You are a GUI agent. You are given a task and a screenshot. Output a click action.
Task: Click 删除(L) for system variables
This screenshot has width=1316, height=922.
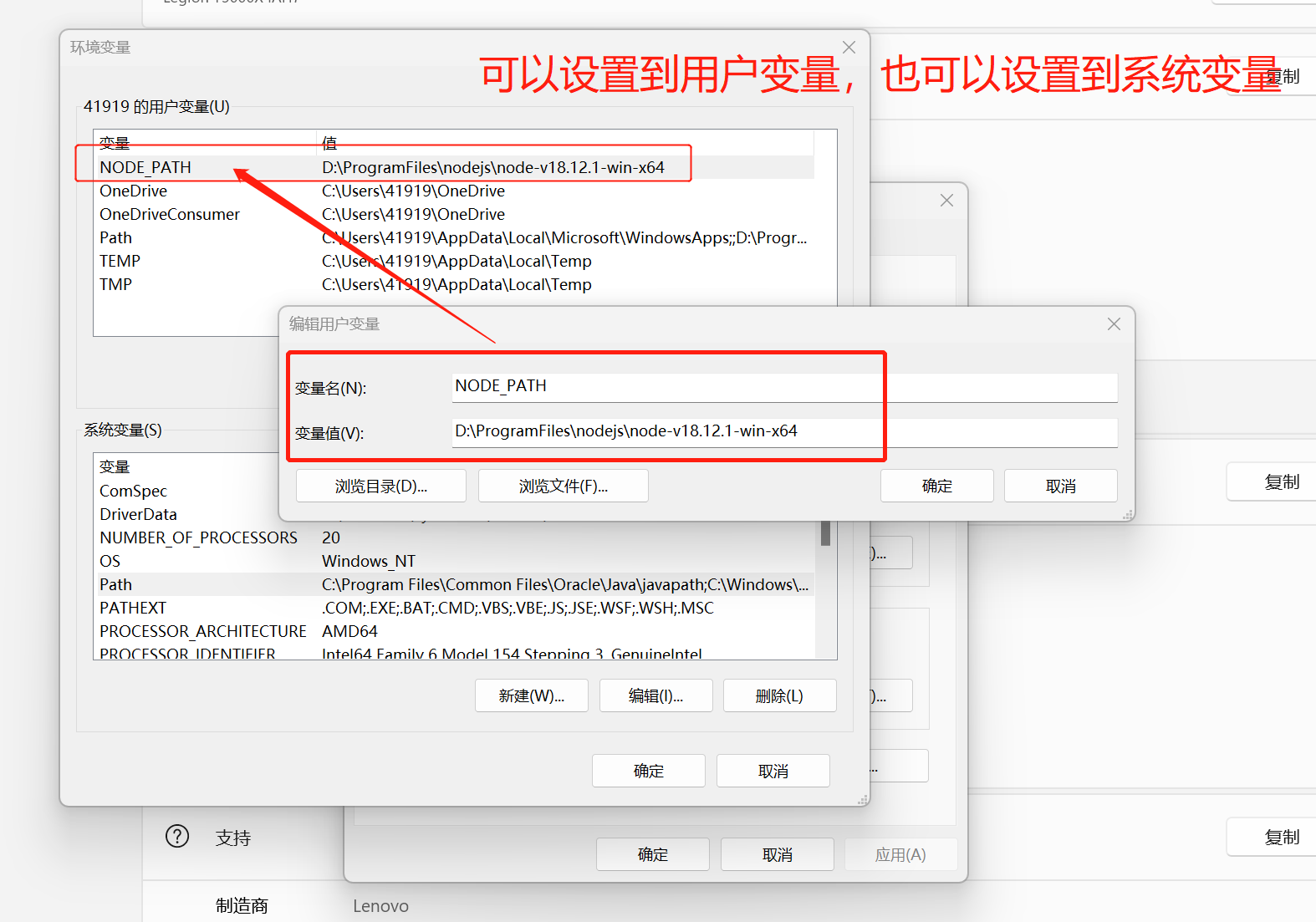pyautogui.click(x=780, y=695)
